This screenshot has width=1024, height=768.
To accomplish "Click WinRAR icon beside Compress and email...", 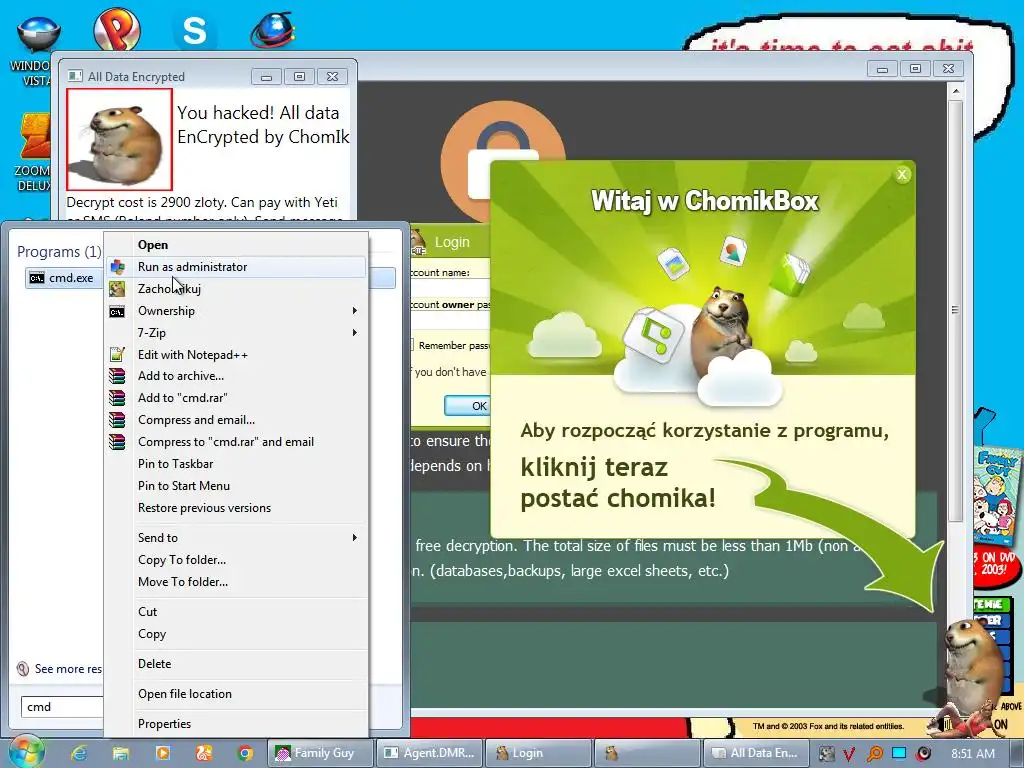I will (117, 420).
